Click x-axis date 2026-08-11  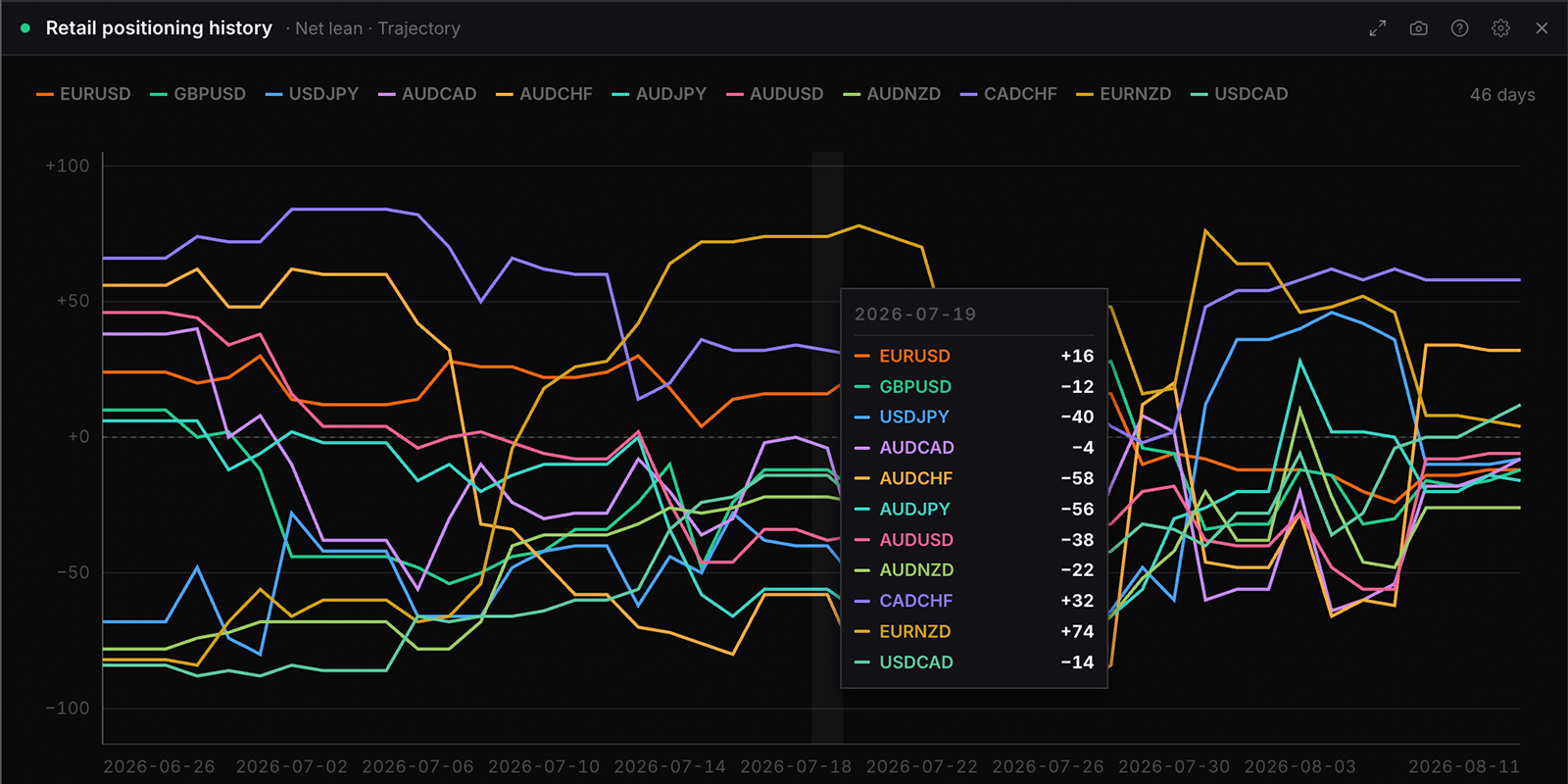point(1464,766)
